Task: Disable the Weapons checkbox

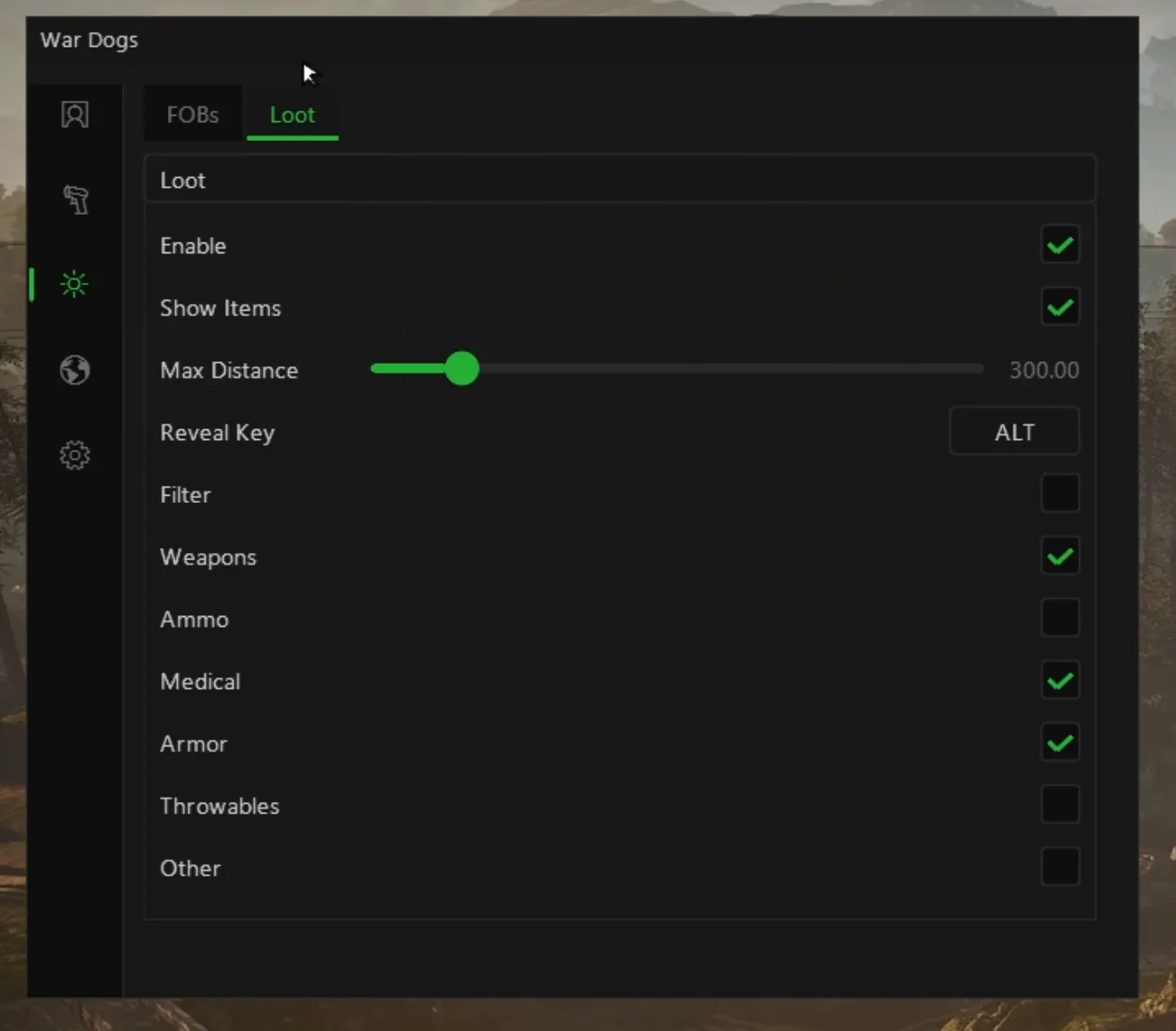Action: 1060,557
